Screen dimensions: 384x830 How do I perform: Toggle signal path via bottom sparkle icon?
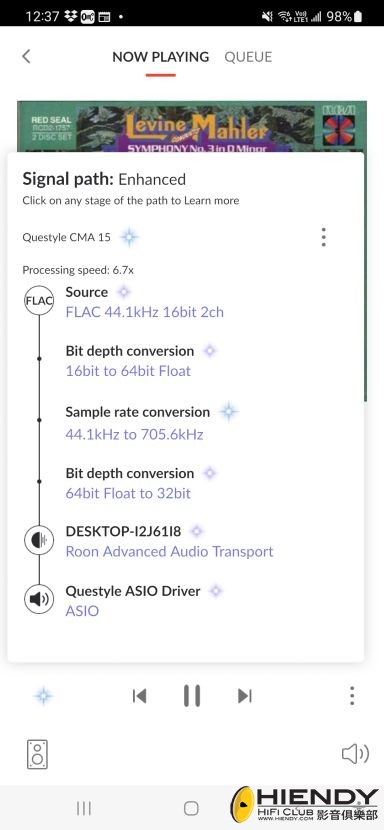tap(43, 696)
